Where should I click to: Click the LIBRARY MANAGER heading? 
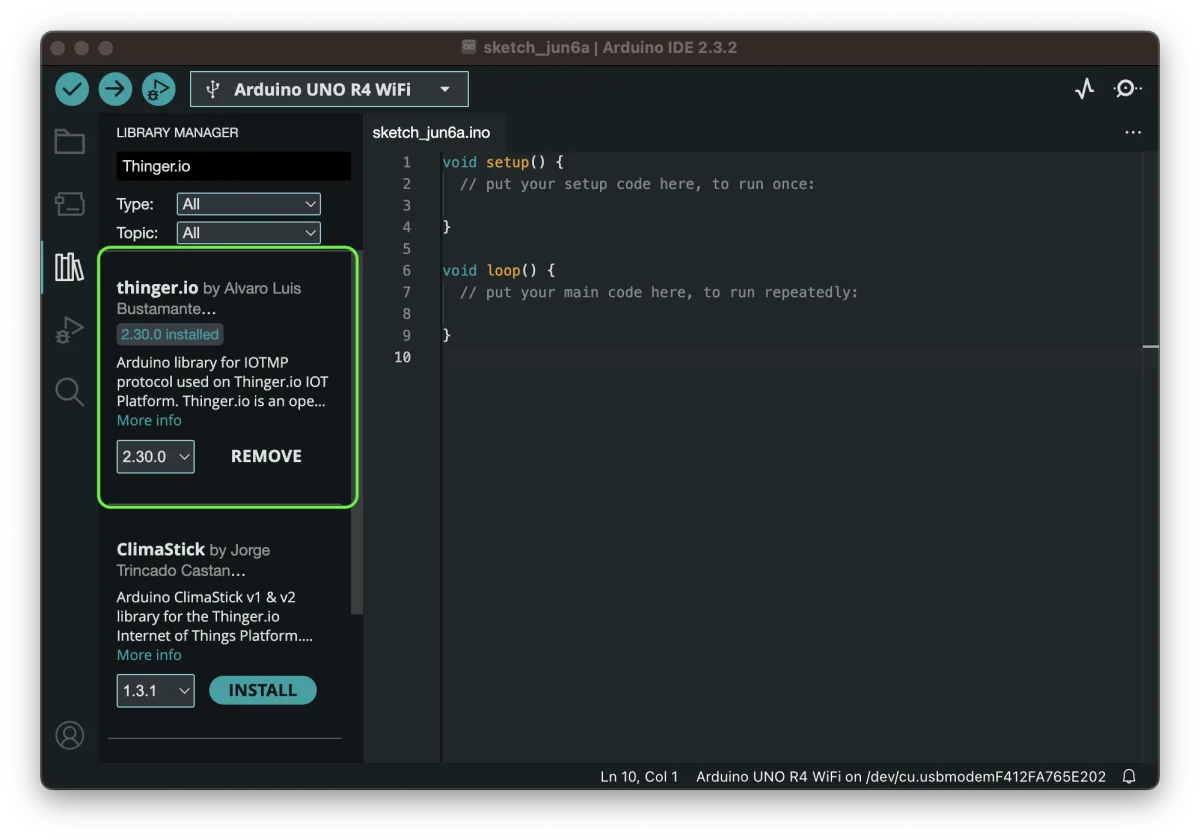(x=177, y=132)
